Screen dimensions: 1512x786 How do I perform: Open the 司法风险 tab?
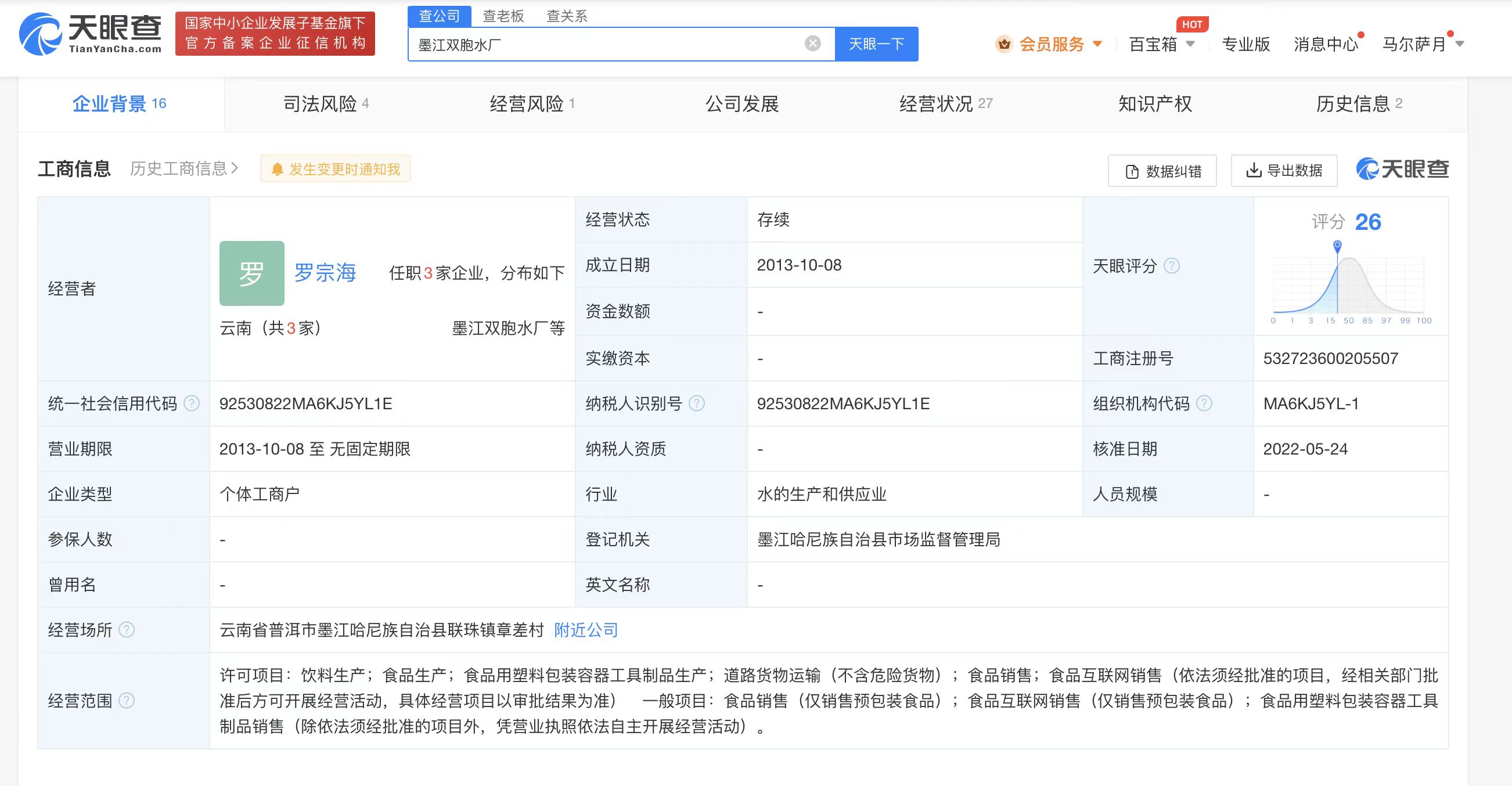point(326,104)
